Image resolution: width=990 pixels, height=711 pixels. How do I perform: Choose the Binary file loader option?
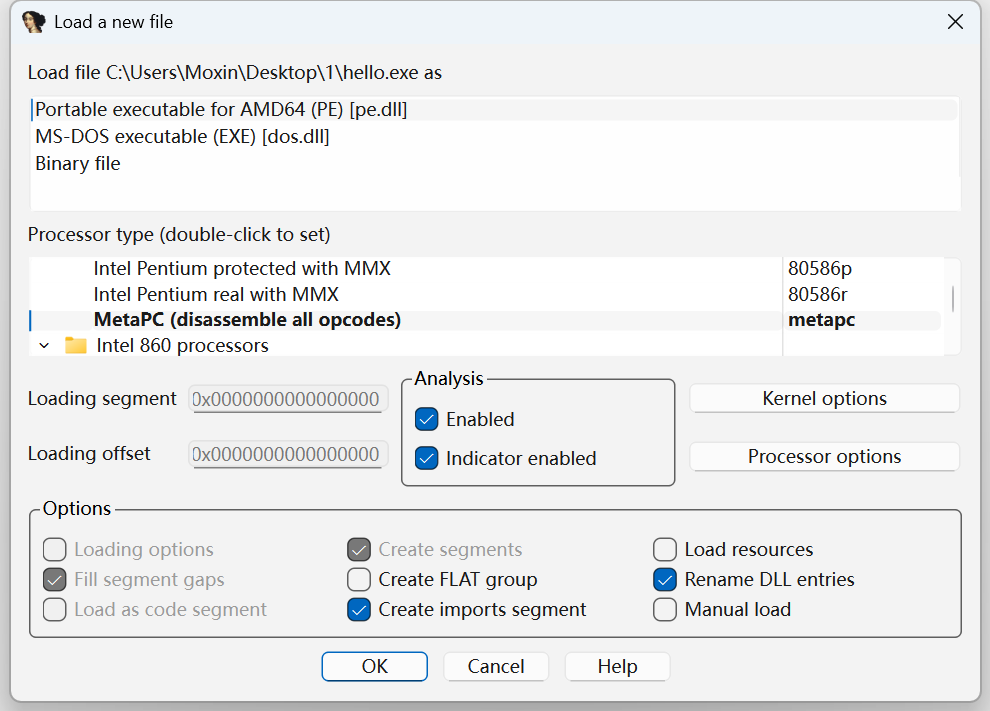tap(78, 164)
